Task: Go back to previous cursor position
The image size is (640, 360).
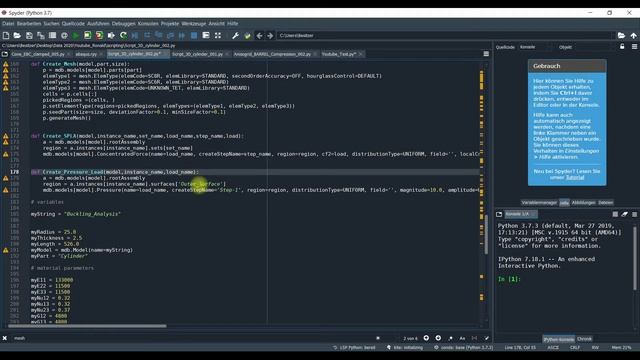Action: point(259,36)
